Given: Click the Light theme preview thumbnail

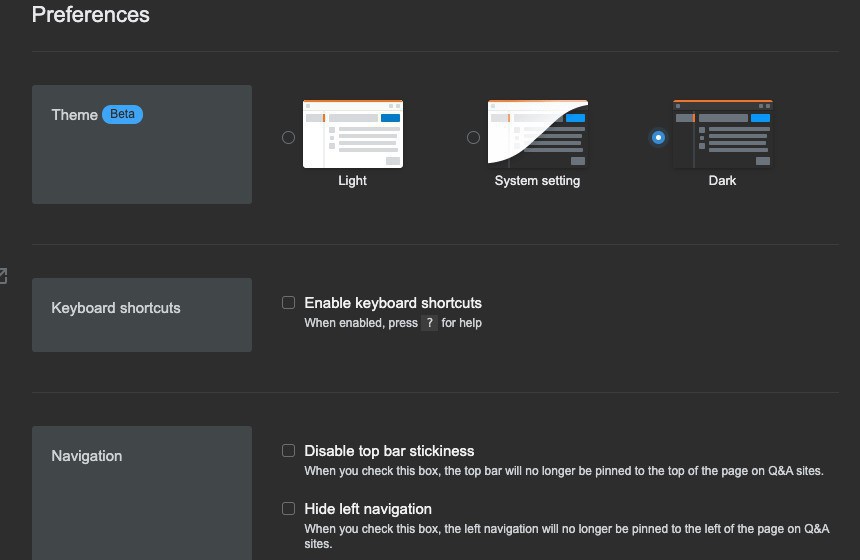Looking at the screenshot, I should (353, 134).
